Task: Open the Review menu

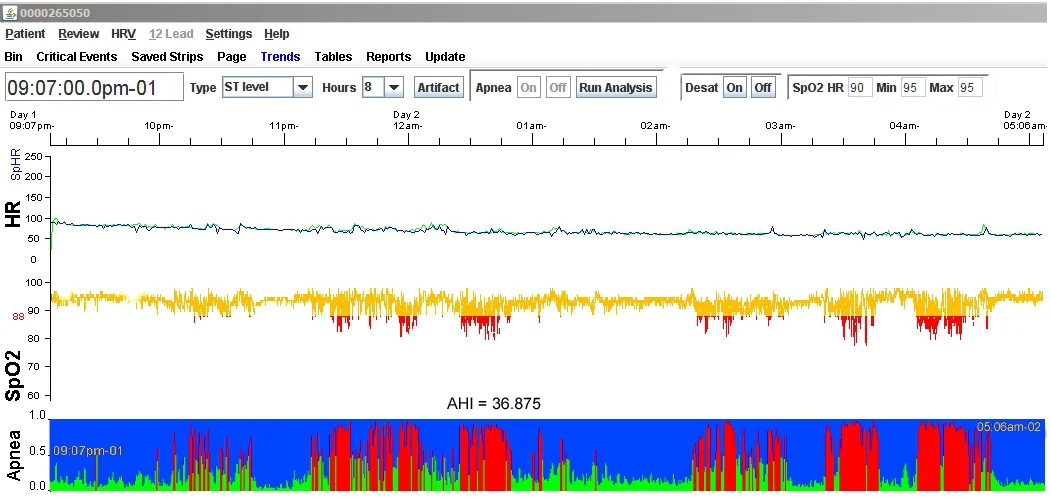Action: [78, 34]
